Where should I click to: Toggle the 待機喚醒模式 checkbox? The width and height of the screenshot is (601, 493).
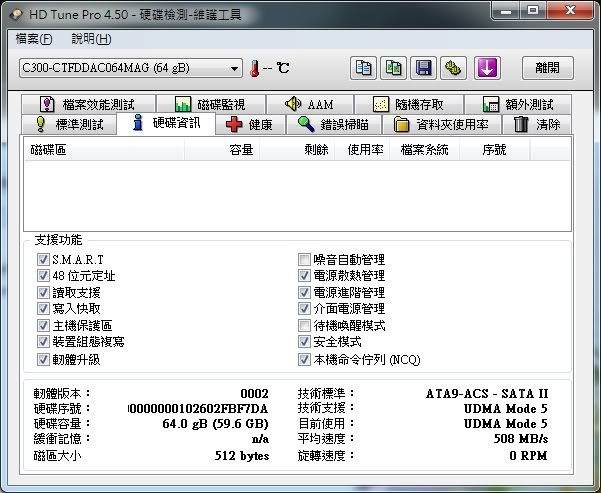pos(304,325)
